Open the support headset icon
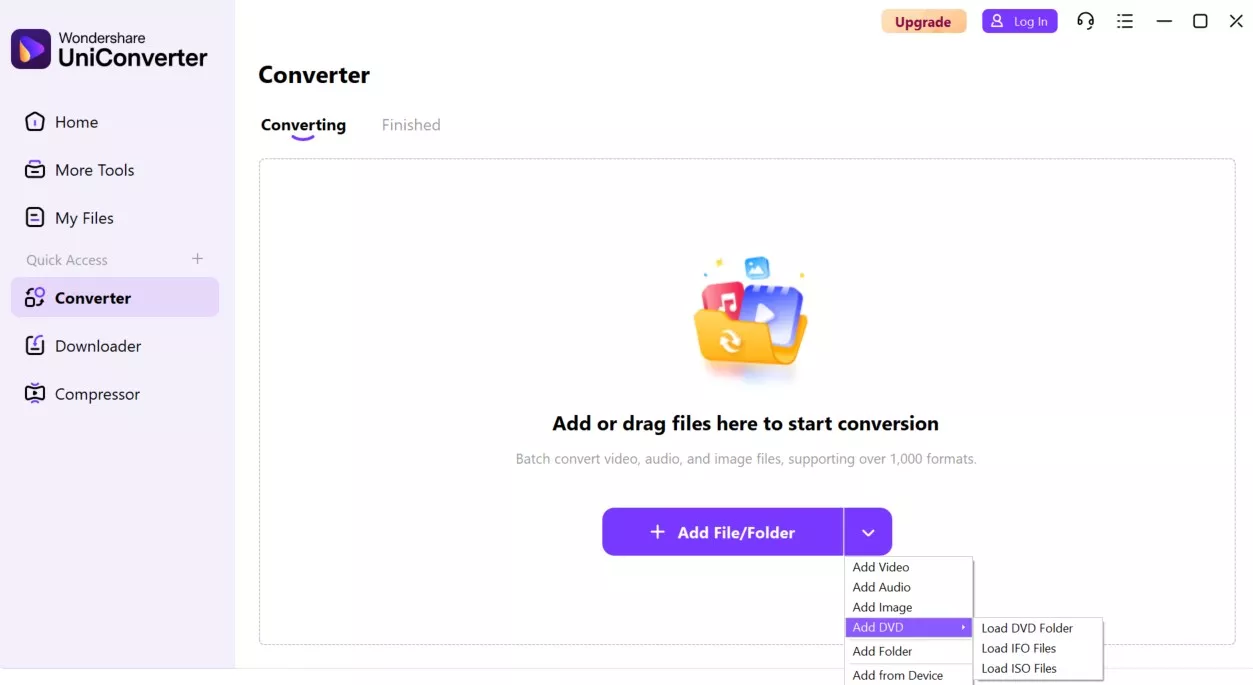The height and width of the screenshot is (685, 1253). [x=1085, y=21]
